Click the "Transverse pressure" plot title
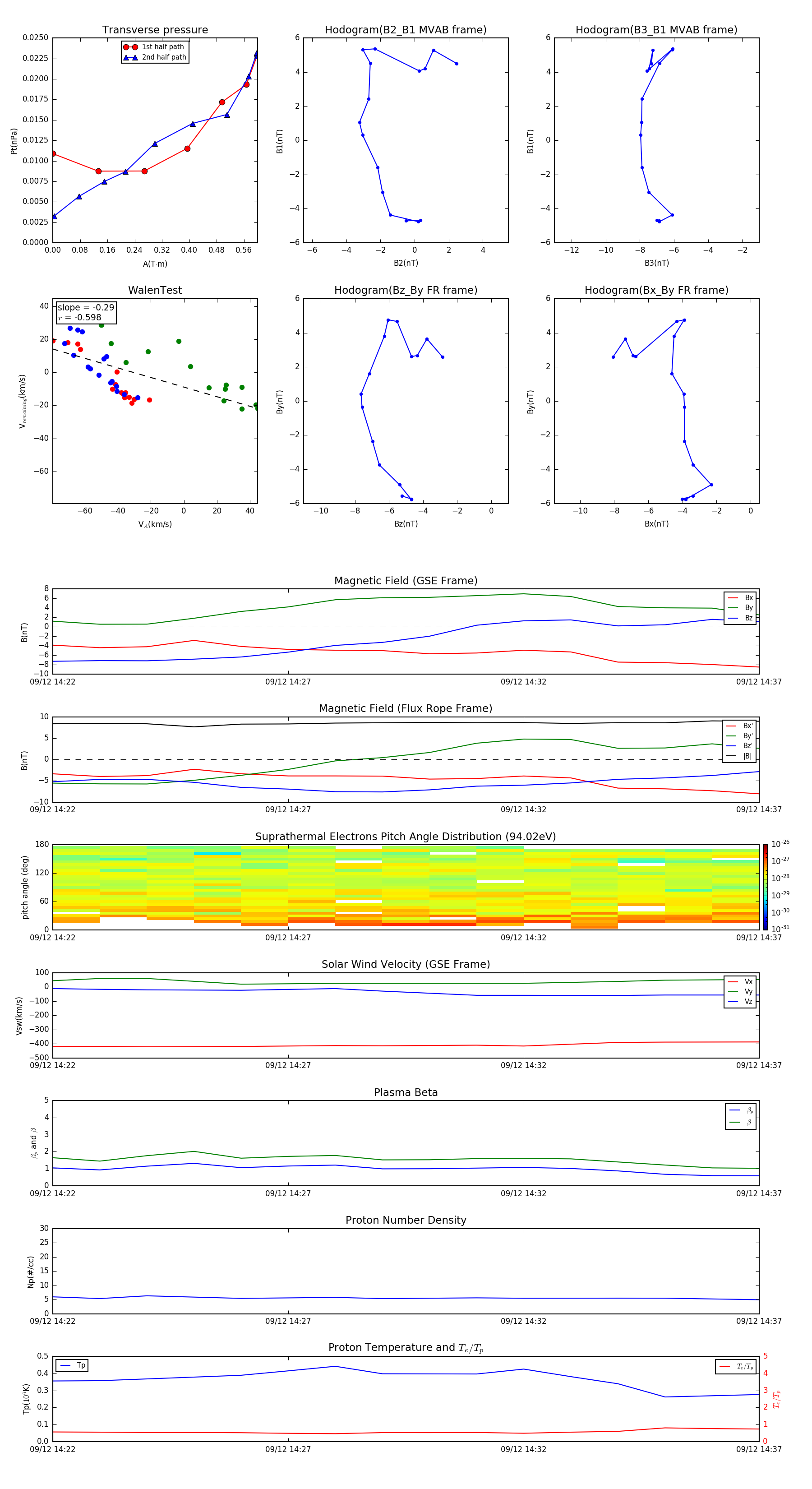 (155, 30)
